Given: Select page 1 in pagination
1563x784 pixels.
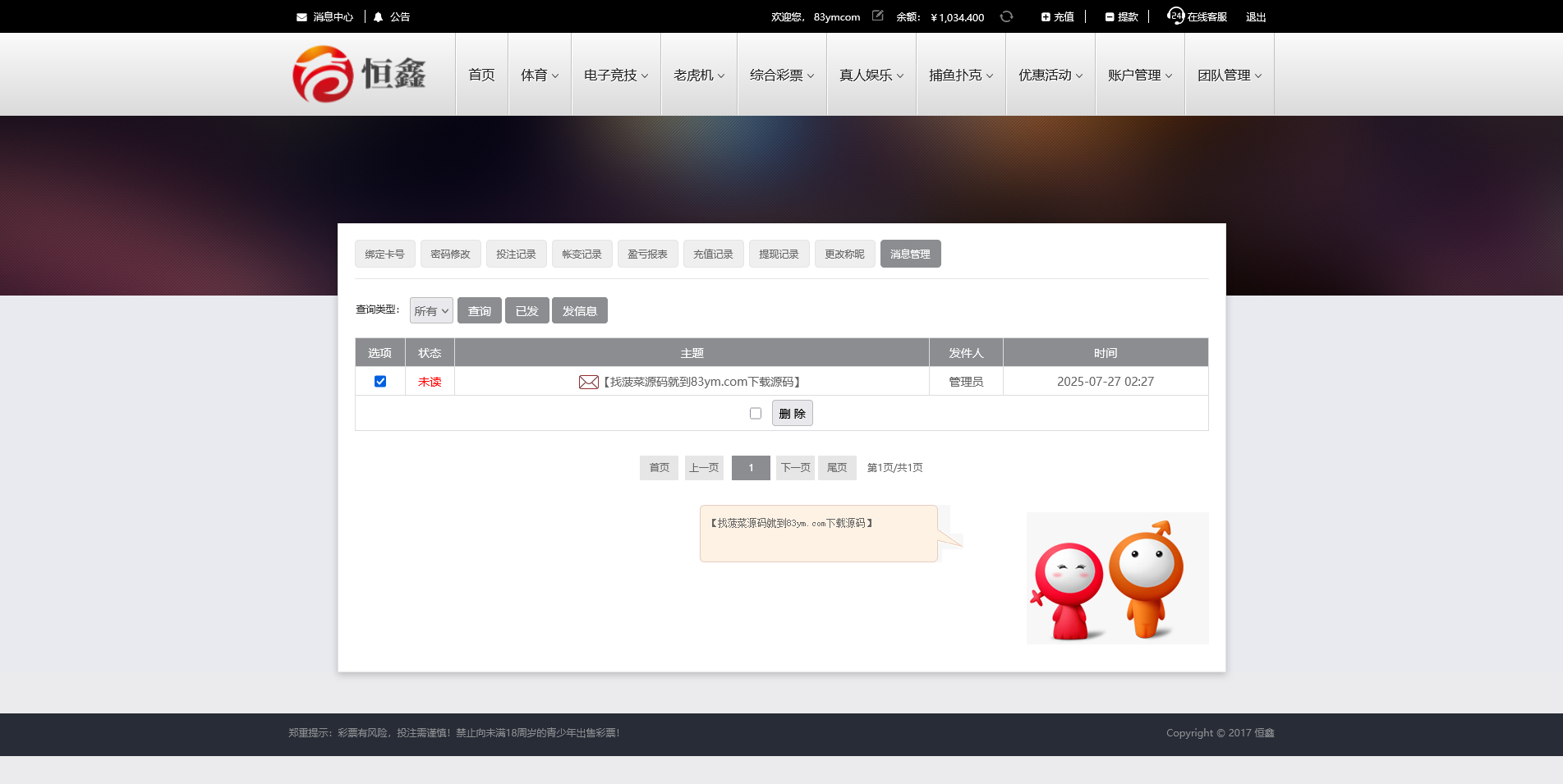Looking at the screenshot, I should pos(751,468).
